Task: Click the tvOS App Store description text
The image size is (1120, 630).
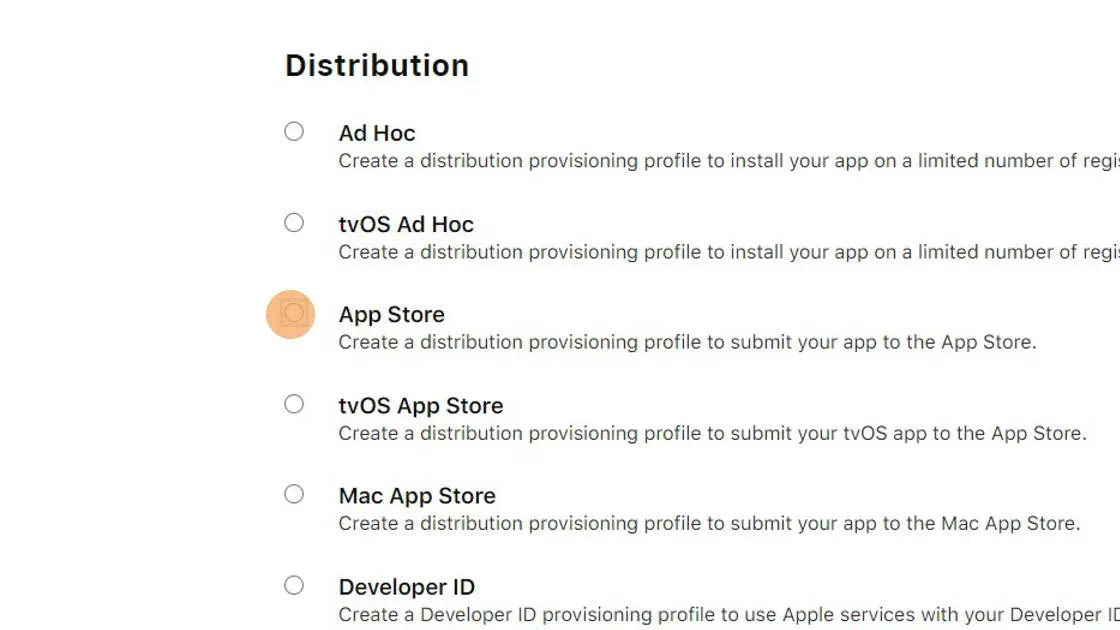Action: click(x=712, y=433)
